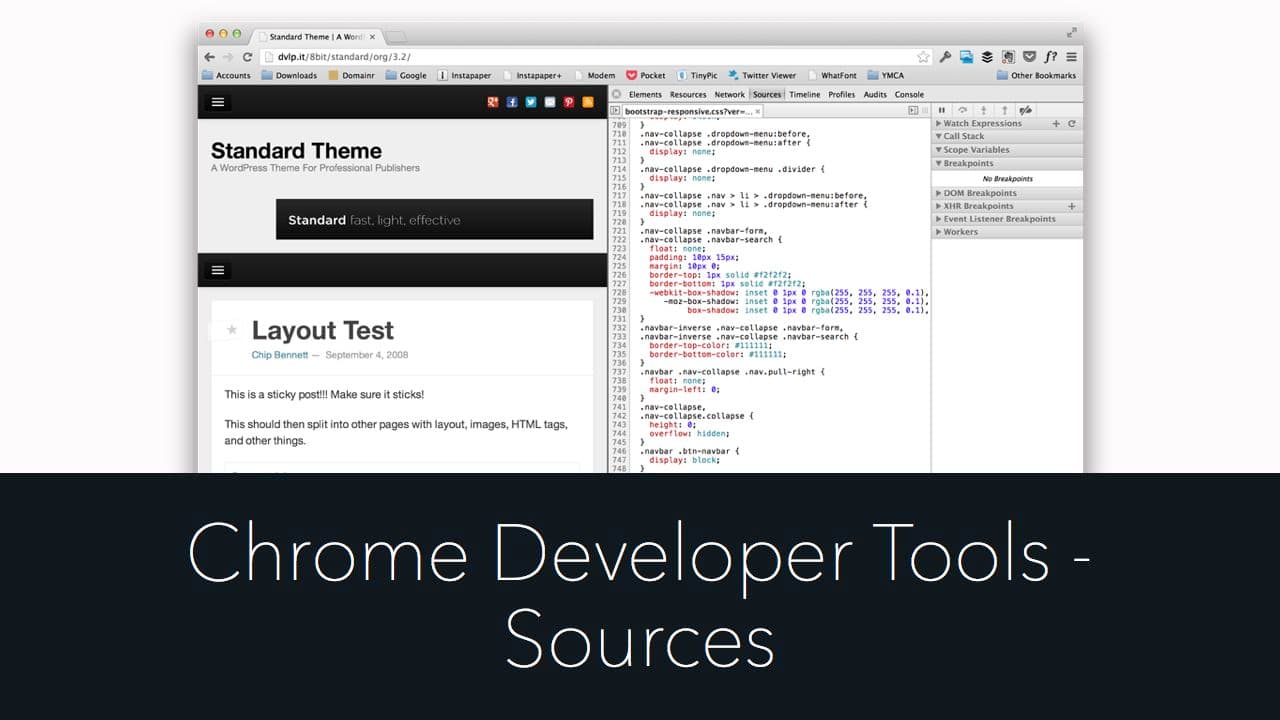The image size is (1280, 720).
Task: Switch to the Timeline tab
Action: tap(805, 95)
